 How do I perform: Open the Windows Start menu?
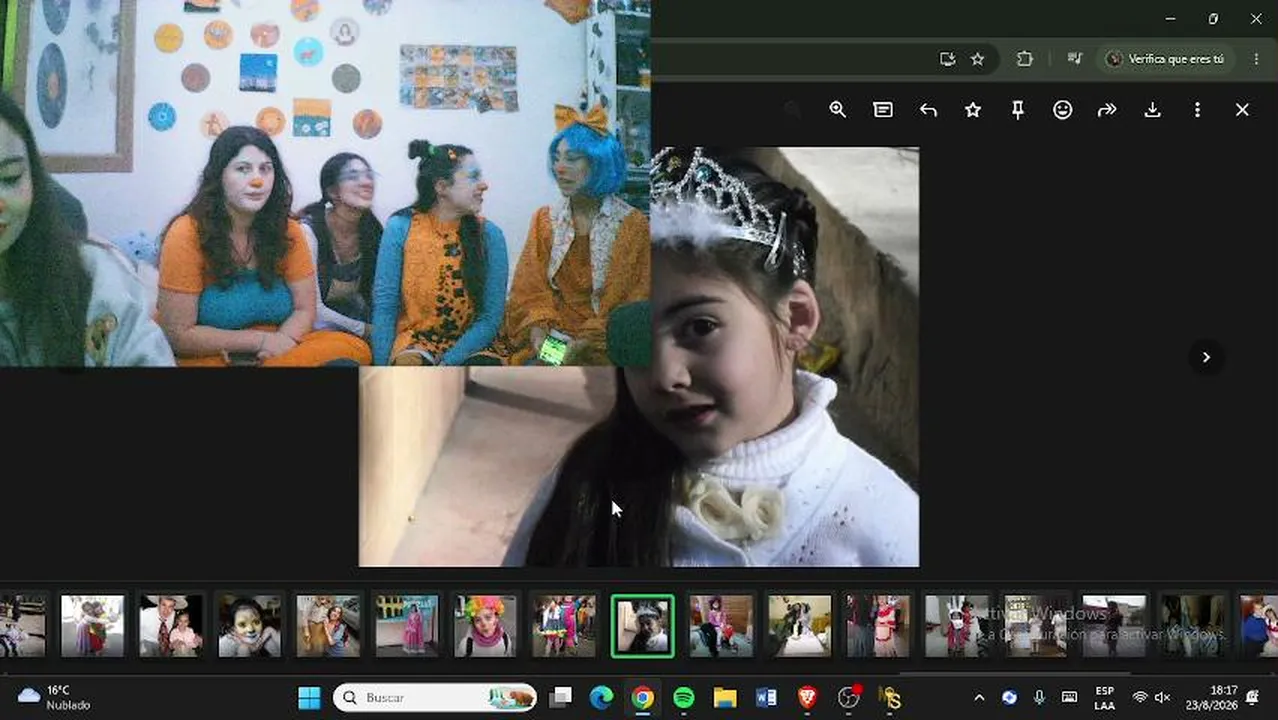[309, 697]
